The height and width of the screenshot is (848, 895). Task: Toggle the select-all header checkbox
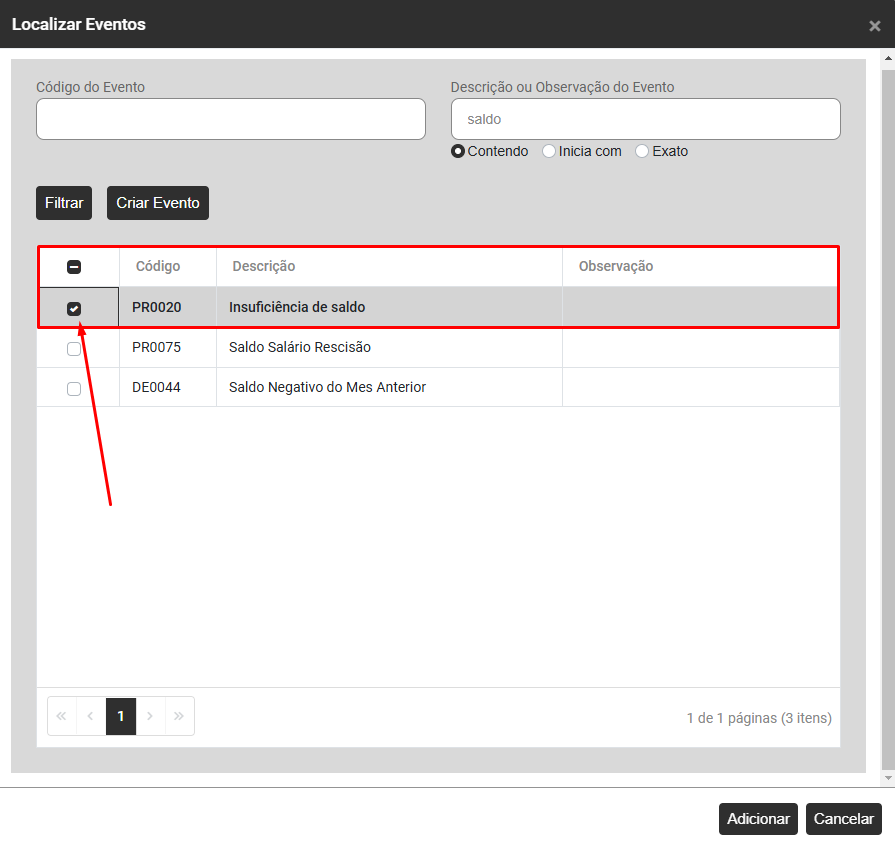point(74,267)
